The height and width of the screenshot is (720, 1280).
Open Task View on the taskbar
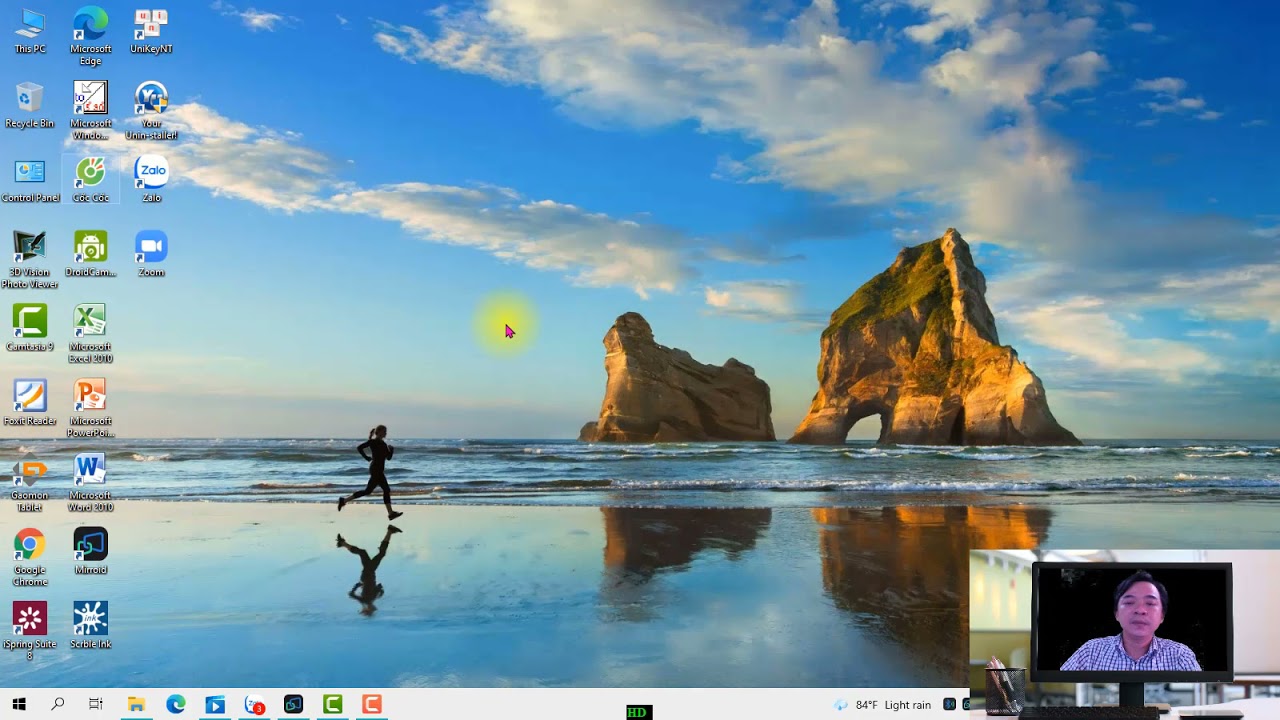[96, 705]
